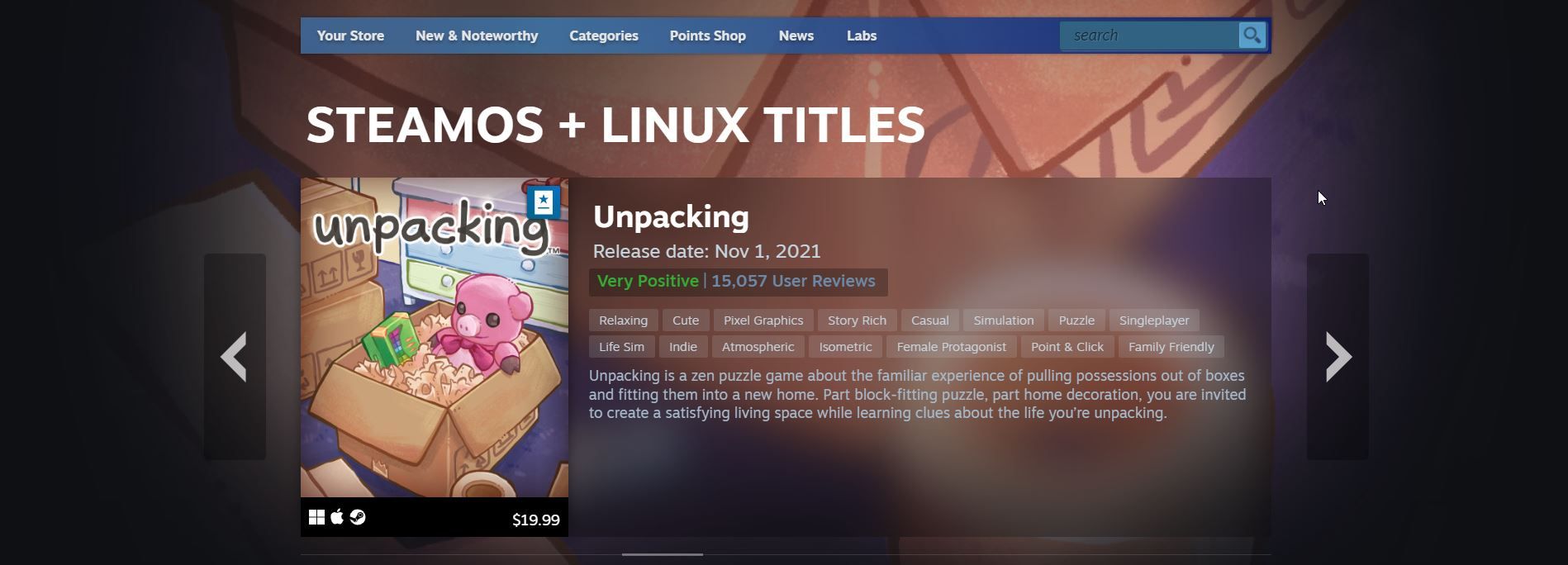Viewport: 1568px width, 565px height.
Task: Open the News tab
Action: coord(796,36)
